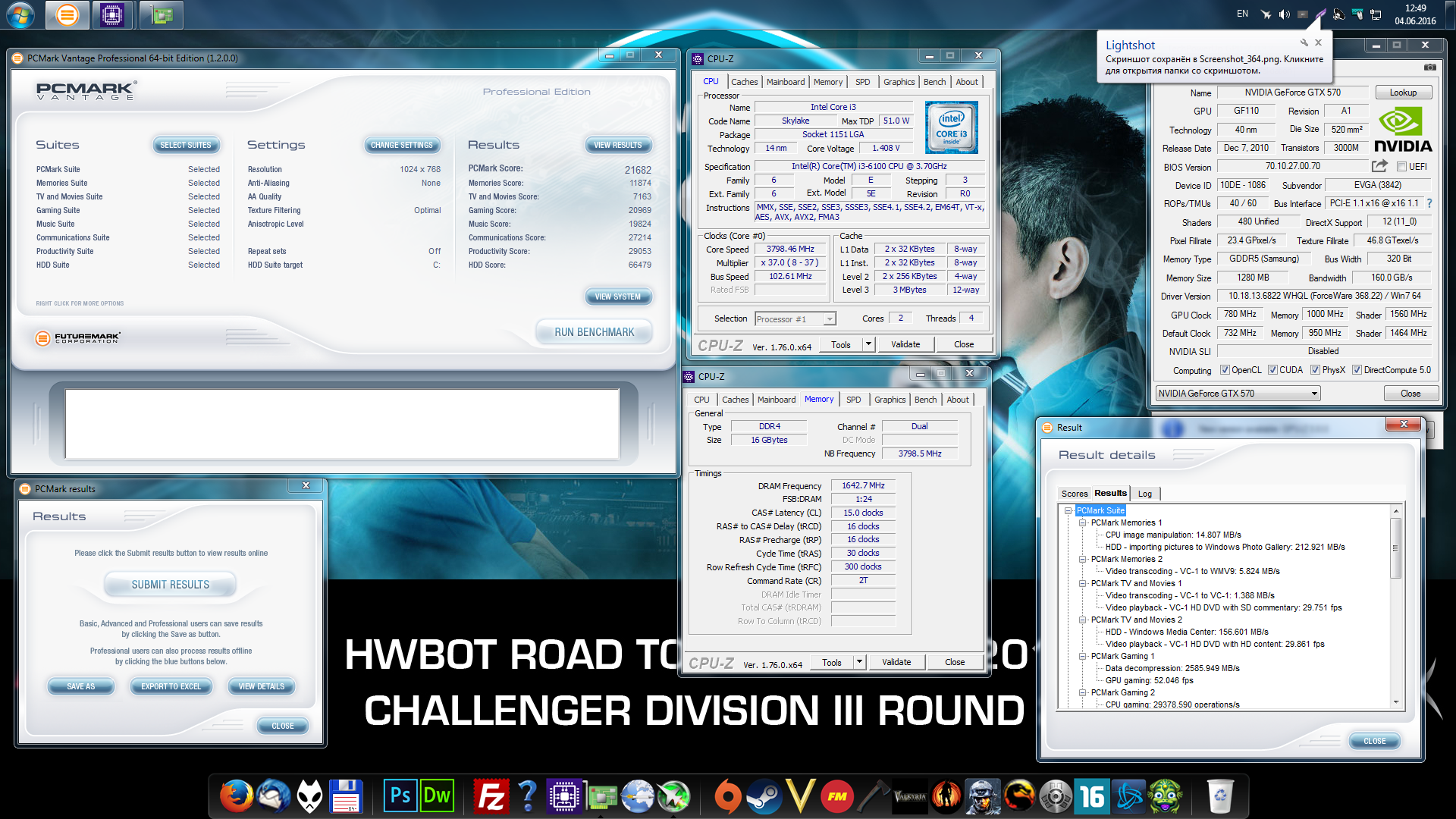Open the Steam dock icon
The width and height of the screenshot is (1456, 819).
click(x=763, y=796)
